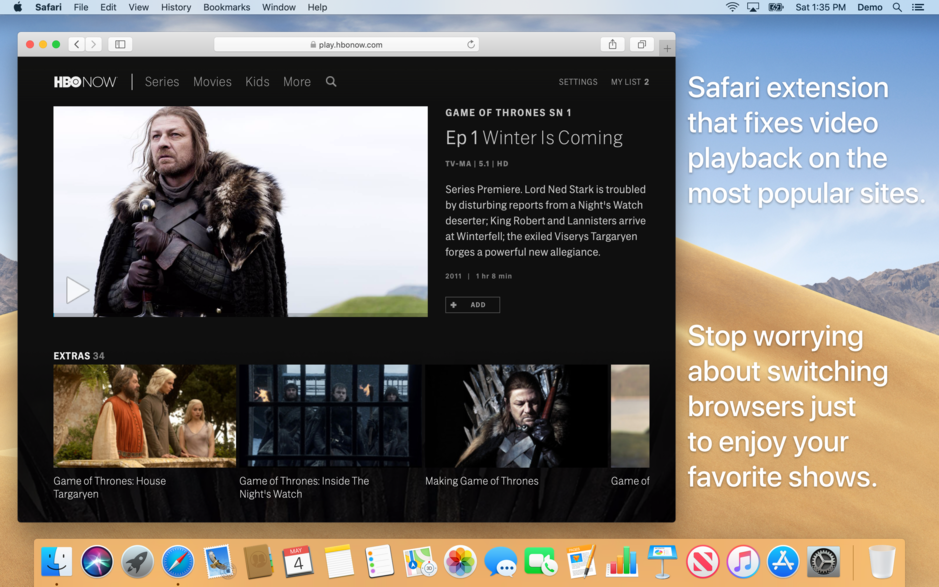
Task: Open Numbers chart icon in Dock
Action: 622,562
